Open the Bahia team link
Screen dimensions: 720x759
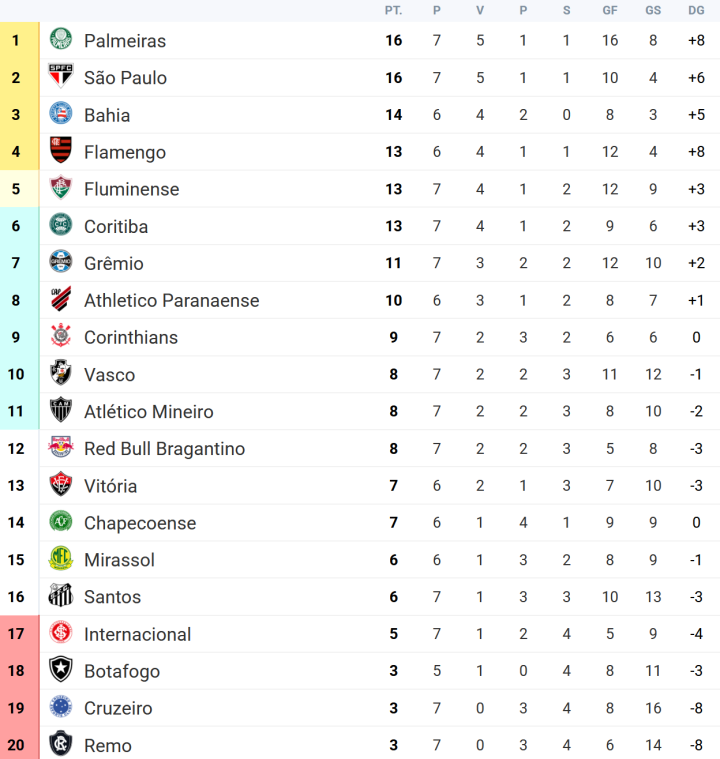[x=107, y=115]
